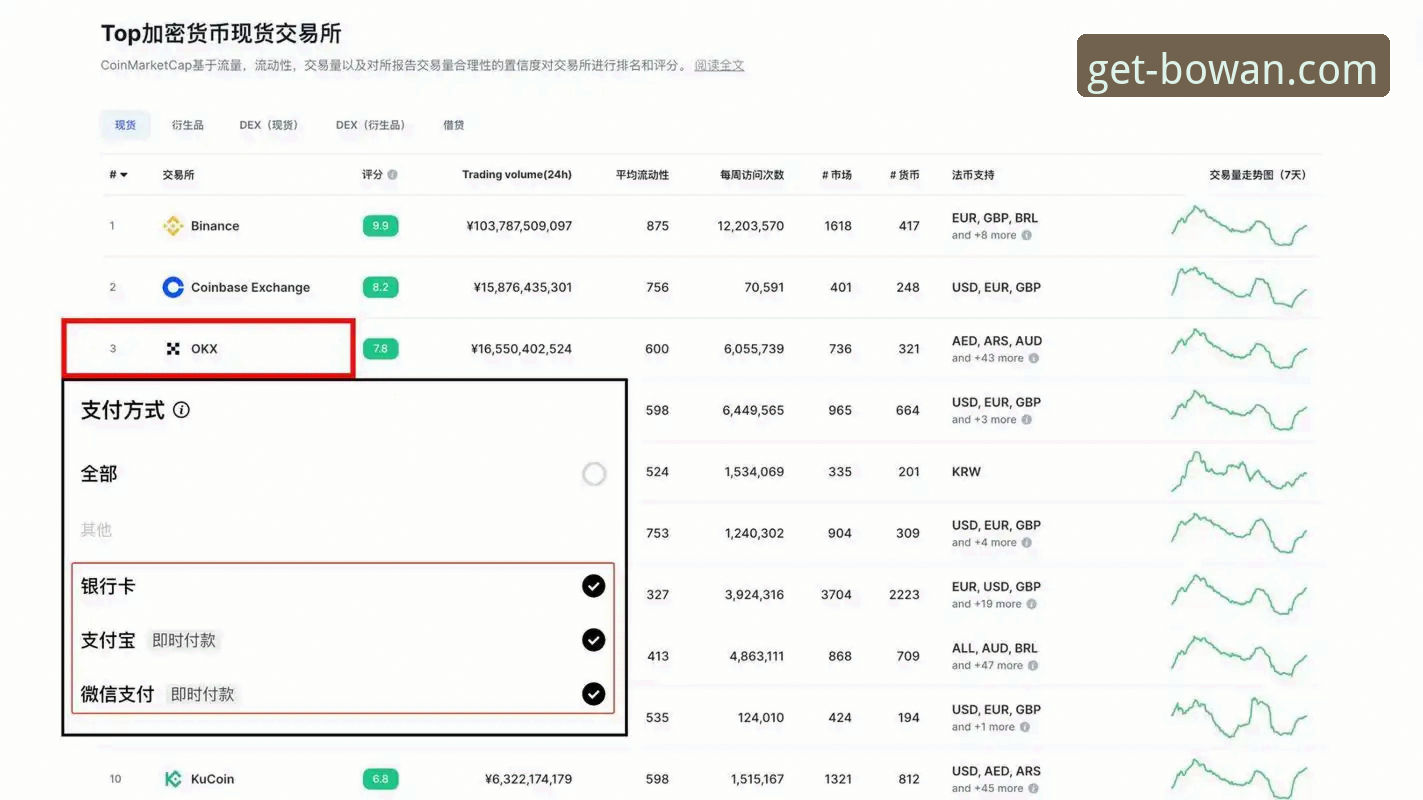Click the Coinbase Exchange logo icon
The width and height of the screenshot is (1423, 800).
(173, 287)
